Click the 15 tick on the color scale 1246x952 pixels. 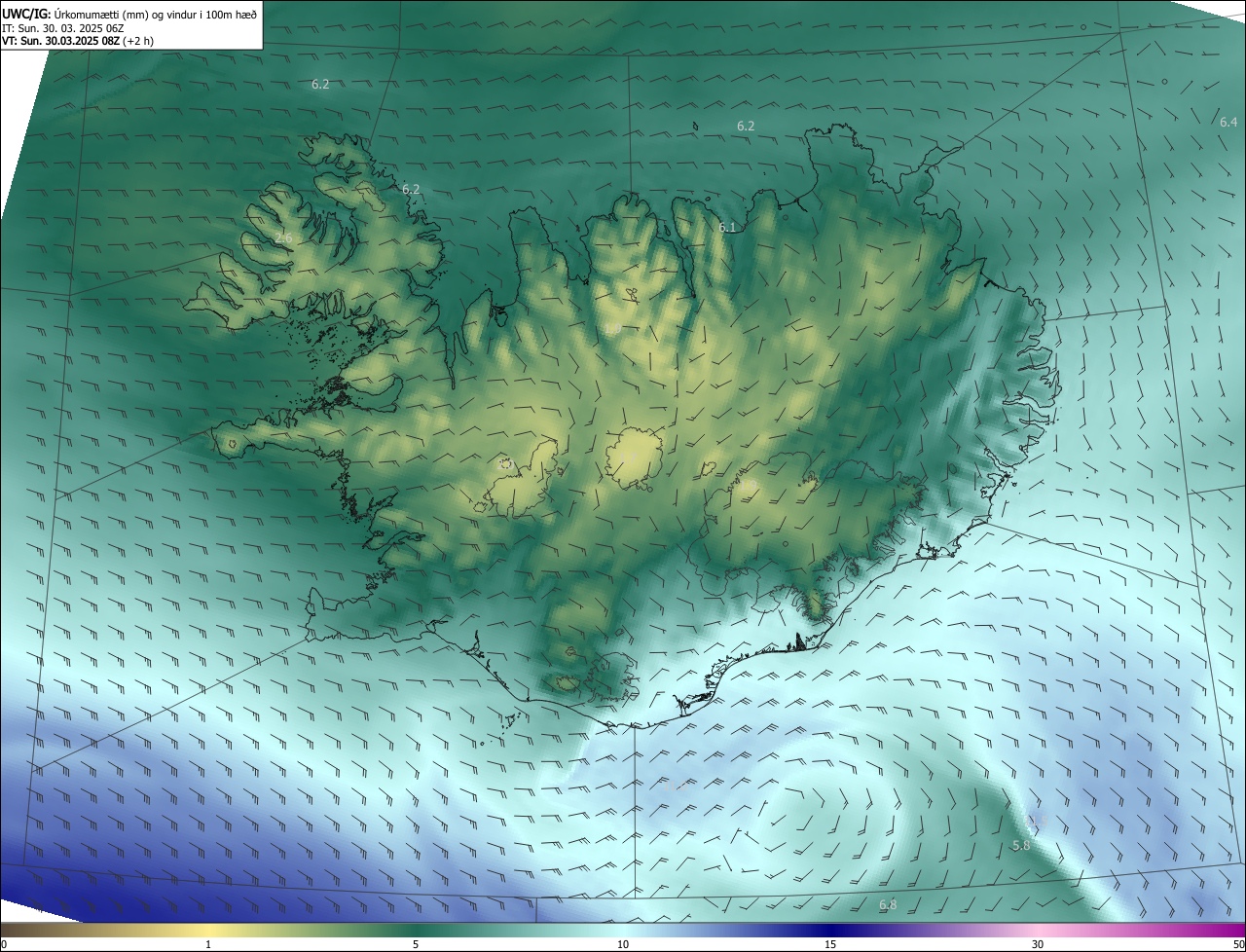click(x=830, y=944)
